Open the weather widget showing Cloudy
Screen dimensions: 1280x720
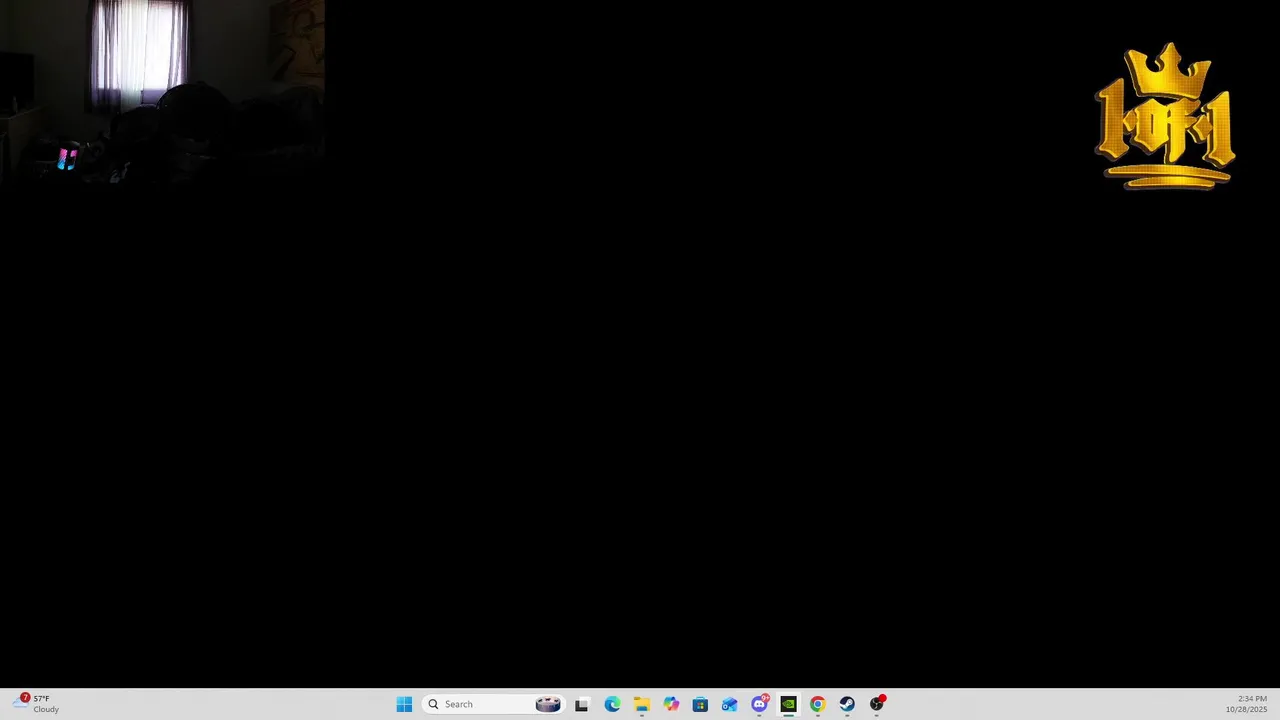(x=36, y=704)
